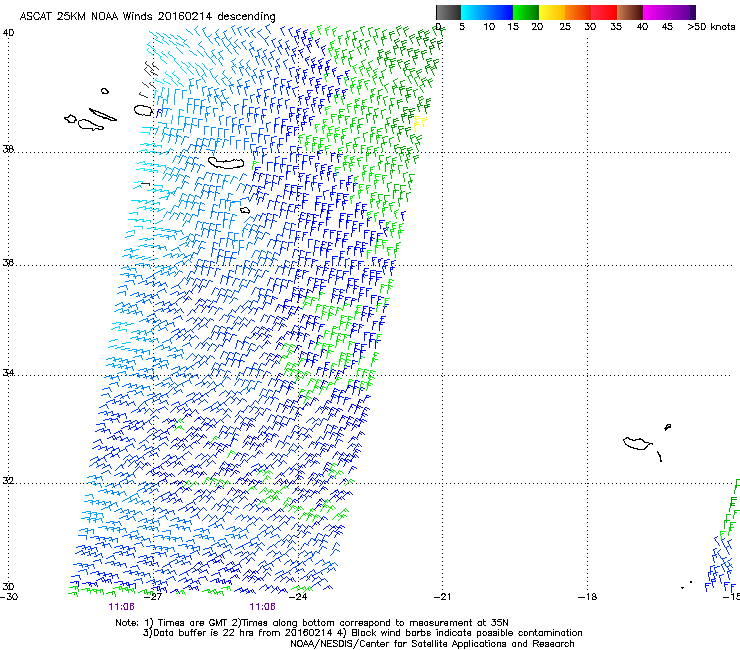
Task: Select the cyan 5-10 knots legend segment
Action: tap(473, 12)
